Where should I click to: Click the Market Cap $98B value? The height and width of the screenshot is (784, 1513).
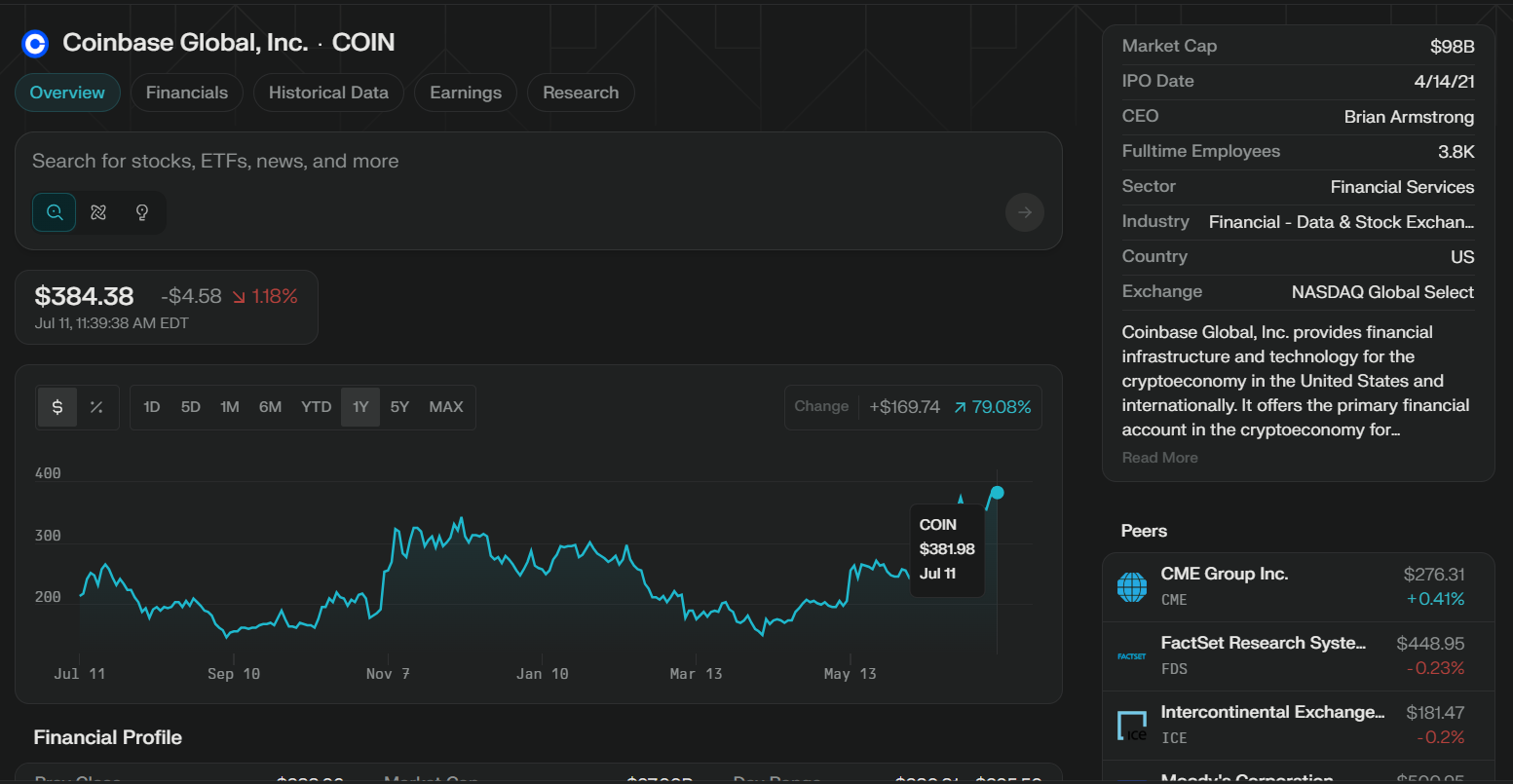point(1452,47)
